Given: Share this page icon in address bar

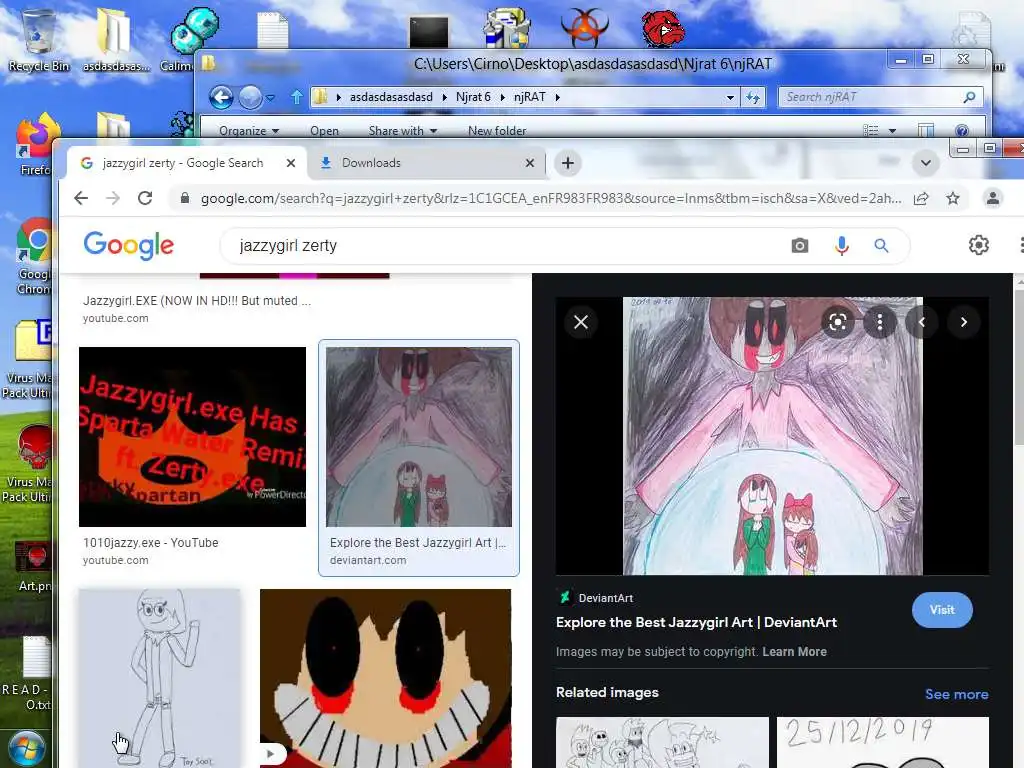Looking at the screenshot, I should coord(921,199).
